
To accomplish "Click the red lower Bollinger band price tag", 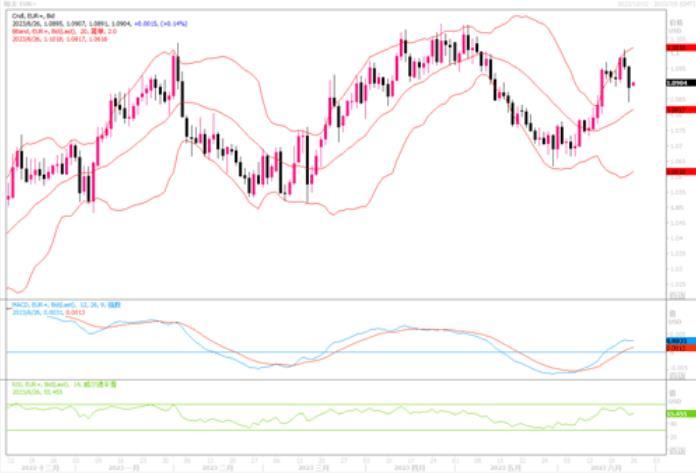I will 677,171.
